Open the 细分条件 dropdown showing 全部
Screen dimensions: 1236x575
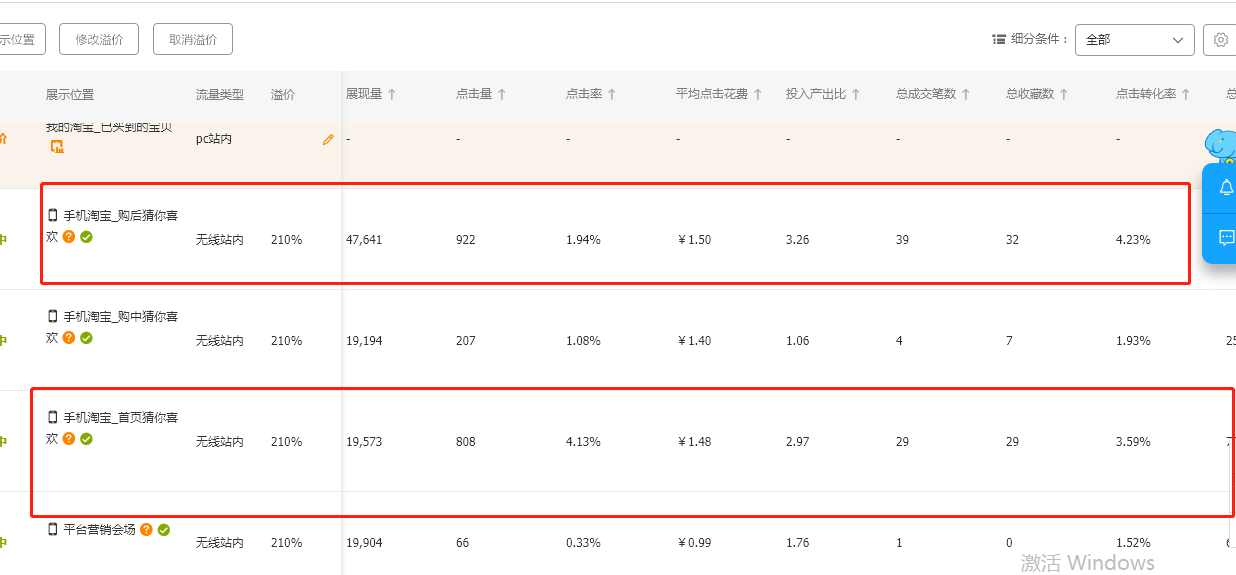(x=1134, y=39)
